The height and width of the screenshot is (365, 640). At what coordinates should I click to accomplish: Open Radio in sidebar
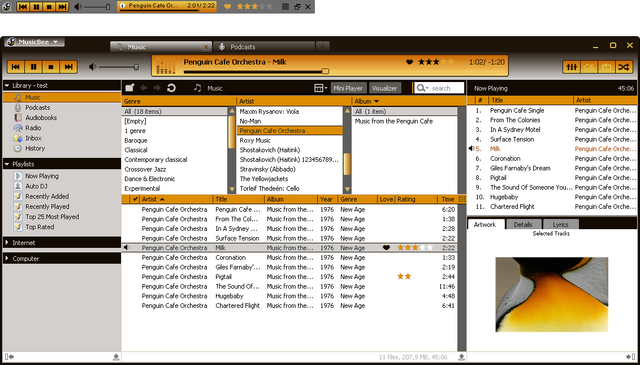tap(33, 128)
